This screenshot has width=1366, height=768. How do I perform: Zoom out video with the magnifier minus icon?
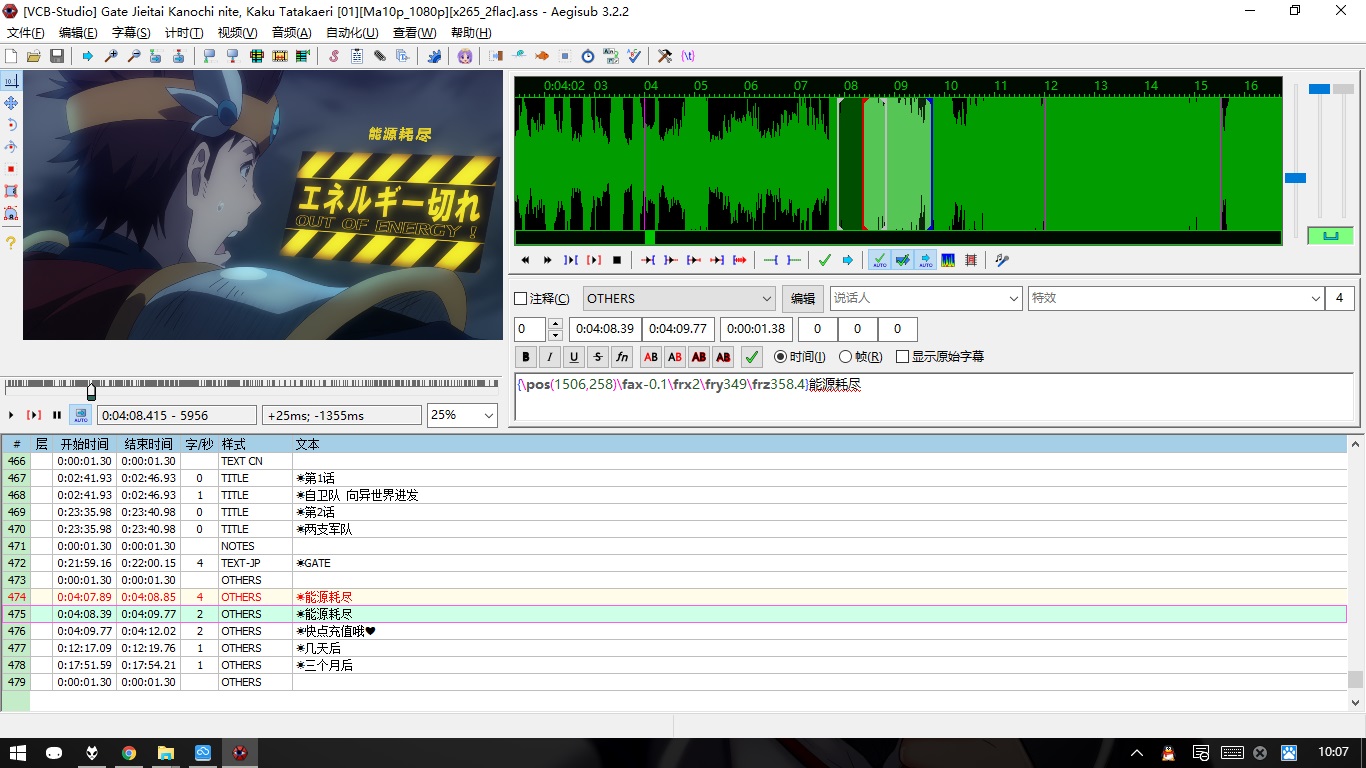(134, 56)
